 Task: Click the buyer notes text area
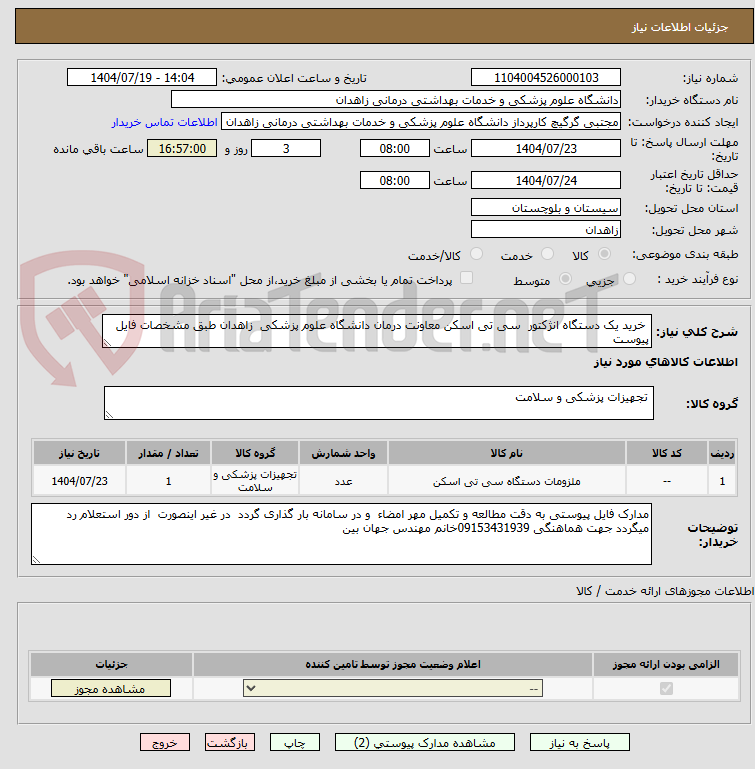[x=341, y=534]
